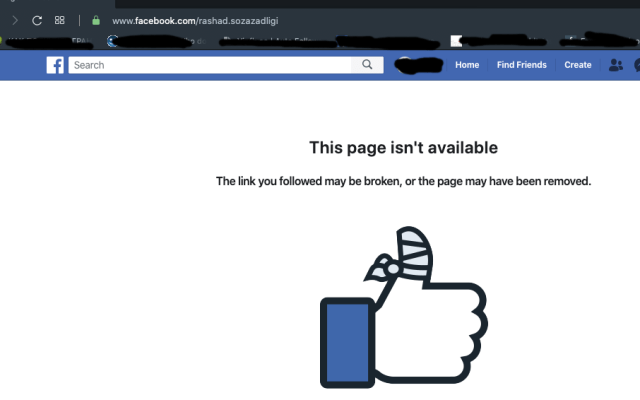Click the green padlock security icon
Image resolution: width=640 pixels, height=400 pixels.
(96, 20)
